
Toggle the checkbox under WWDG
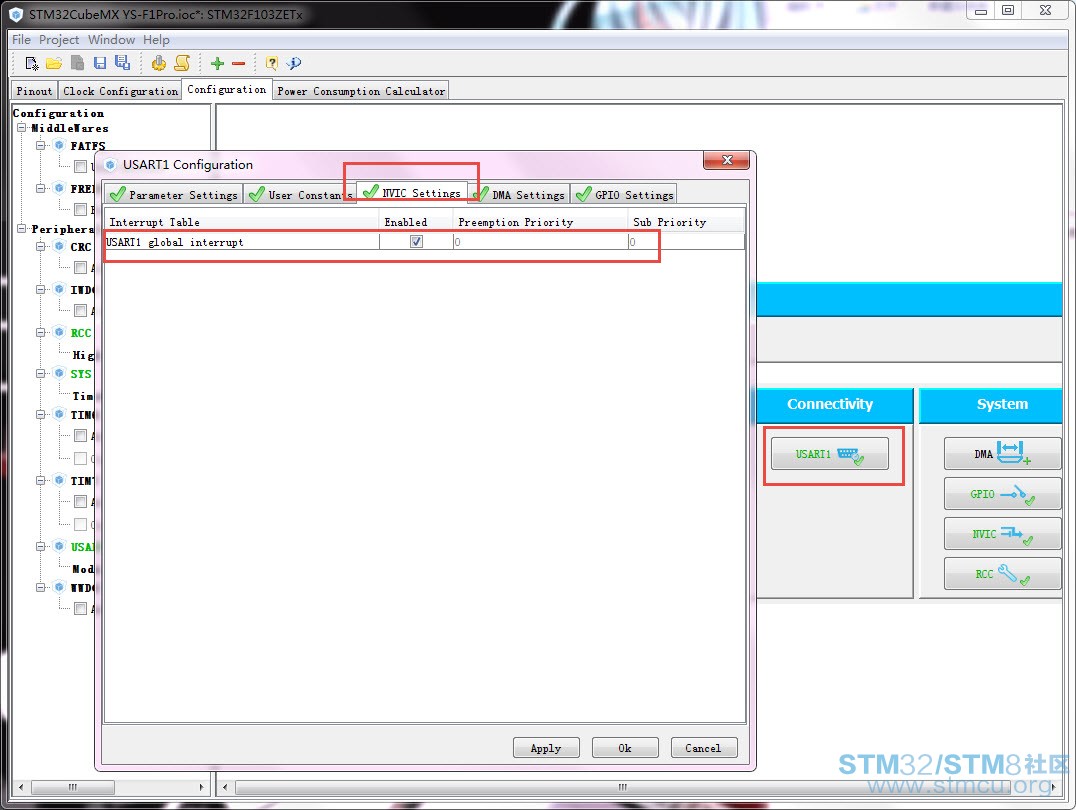(80, 608)
